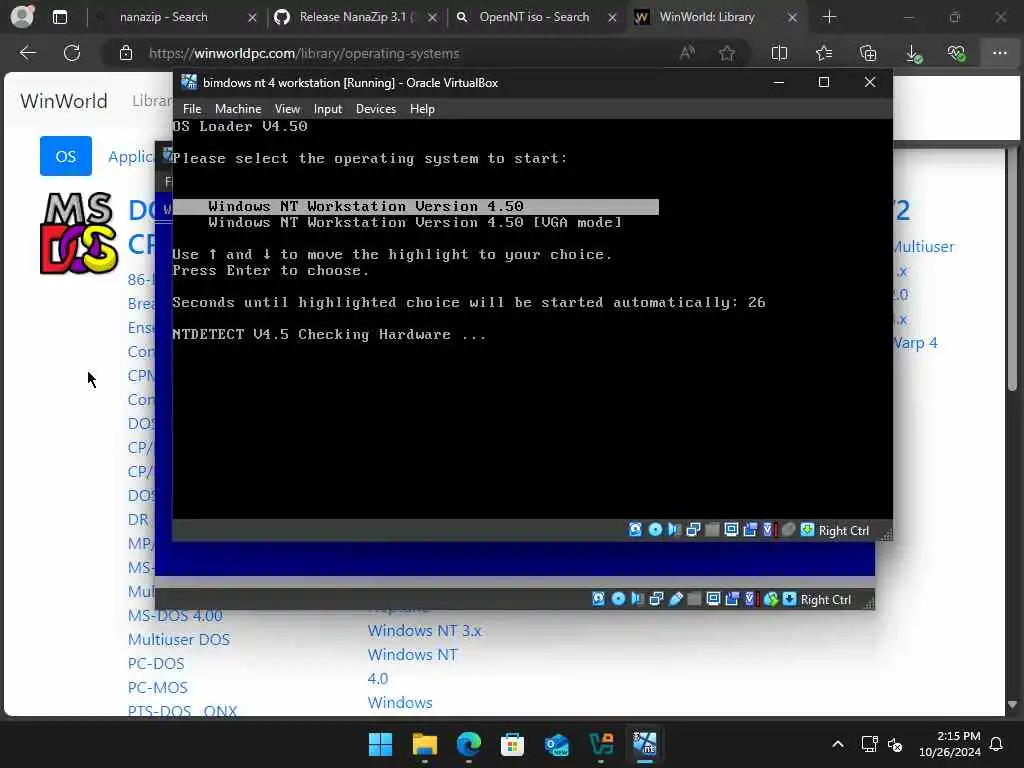Open Browser essentials heart icon
The image size is (1024, 768).
coord(956,53)
